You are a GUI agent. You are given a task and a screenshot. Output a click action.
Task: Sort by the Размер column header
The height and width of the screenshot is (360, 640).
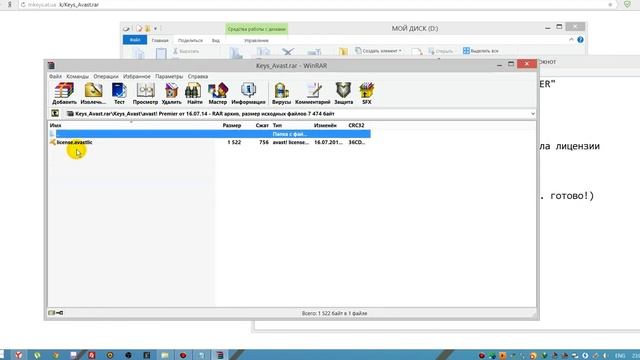232,125
